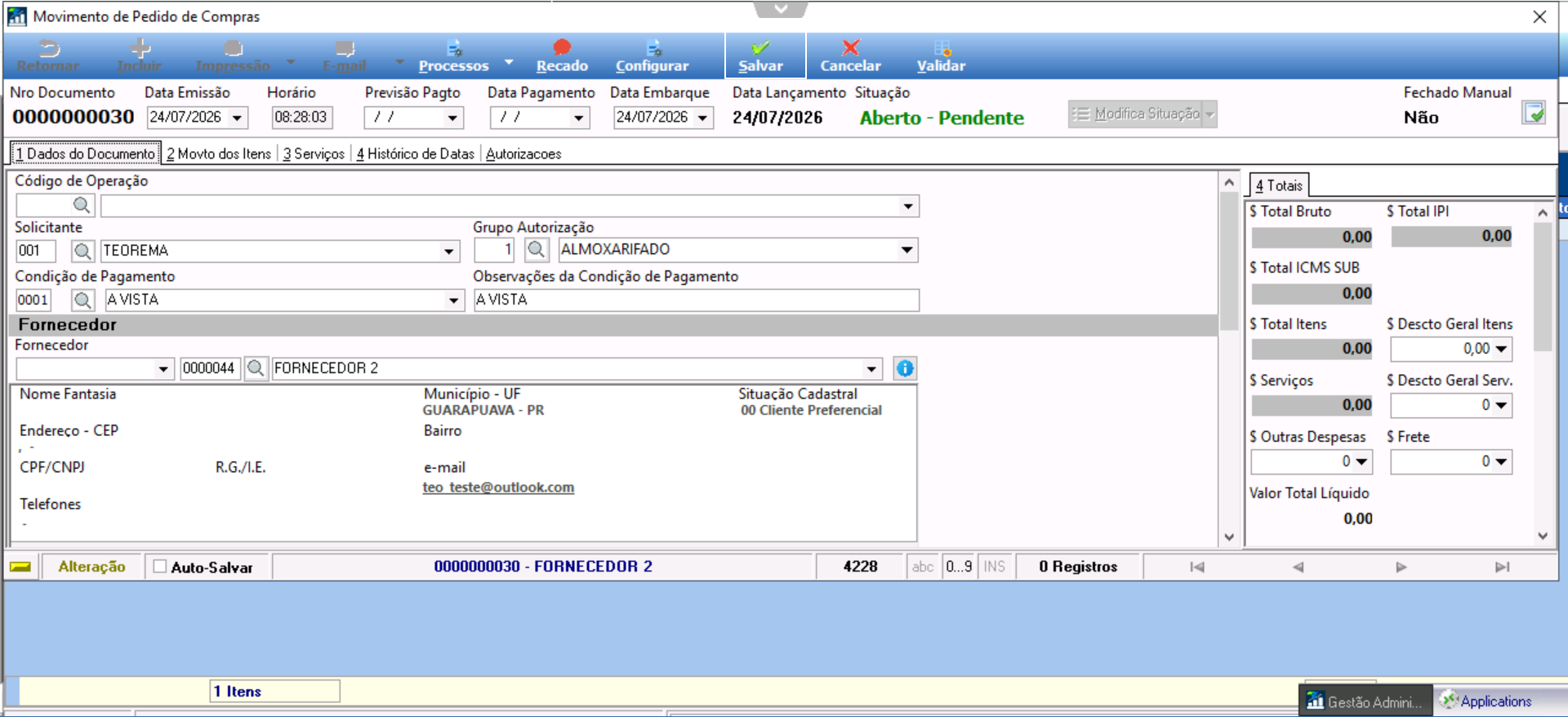Expand the Condição de Pagamento A VISTA dropdown
1568x717 pixels.
pyautogui.click(x=454, y=301)
